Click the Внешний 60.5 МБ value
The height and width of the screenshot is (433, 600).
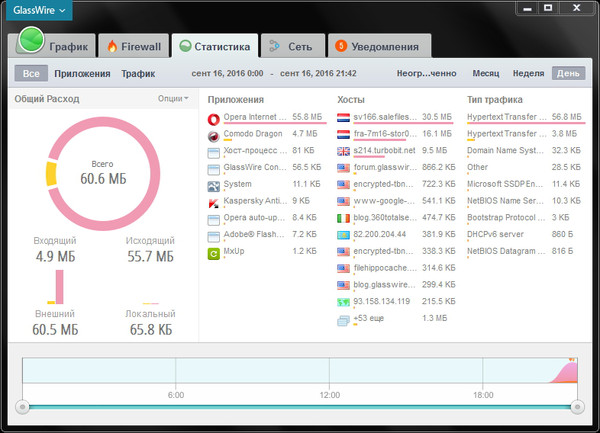coord(55,330)
